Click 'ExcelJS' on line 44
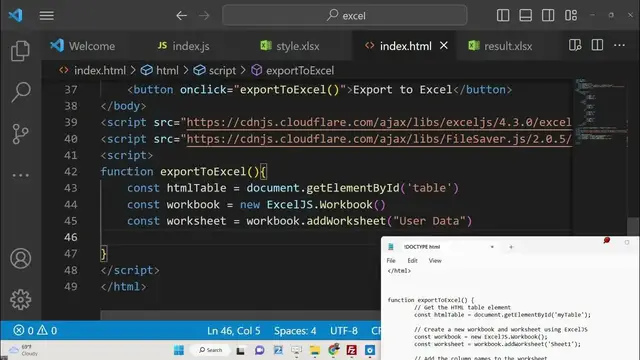The image size is (640, 360). [x=290, y=204]
